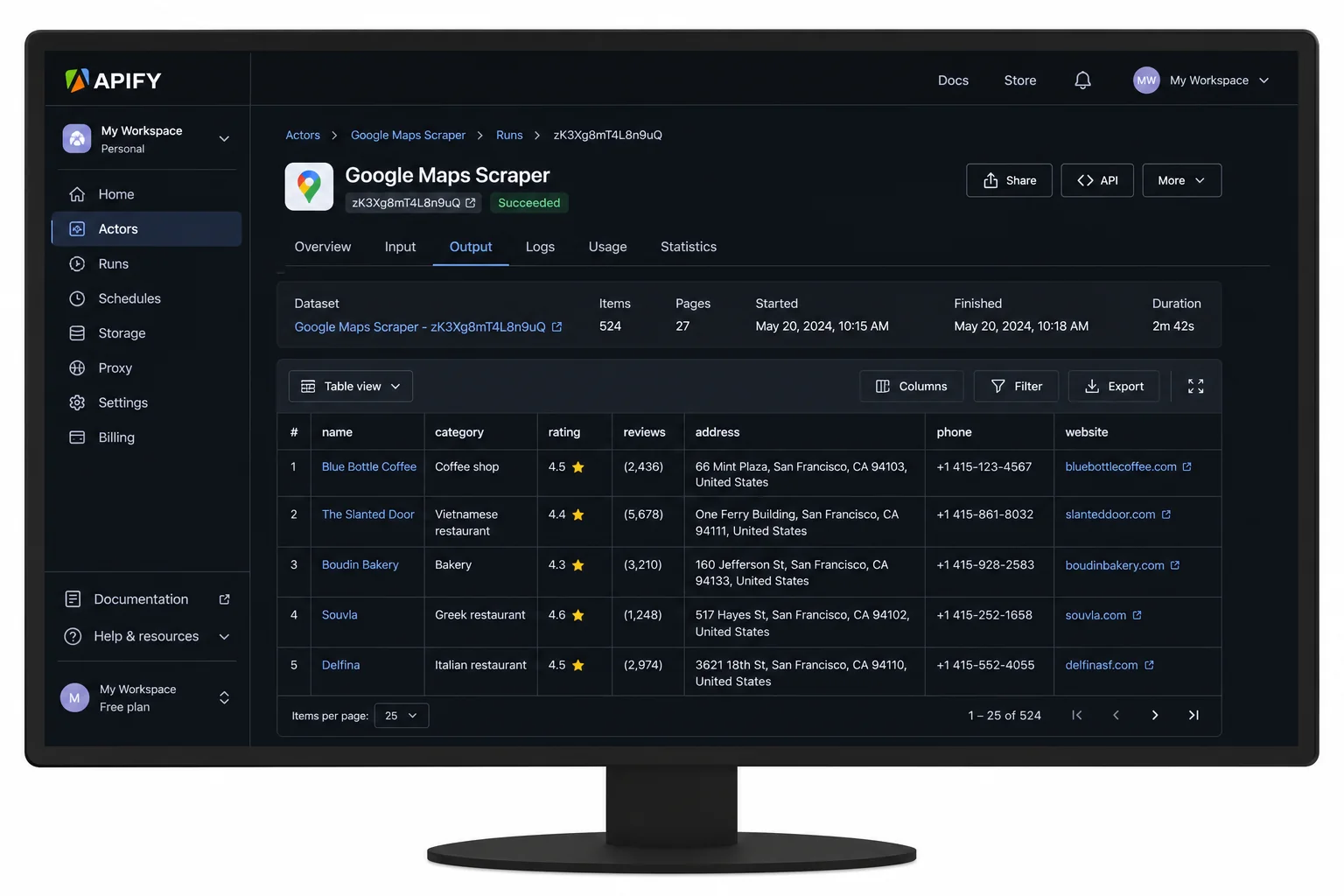The width and height of the screenshot is (1344, 896).
Task: Click fullscreen expand icon for table
Action: tap(1195, 386)
